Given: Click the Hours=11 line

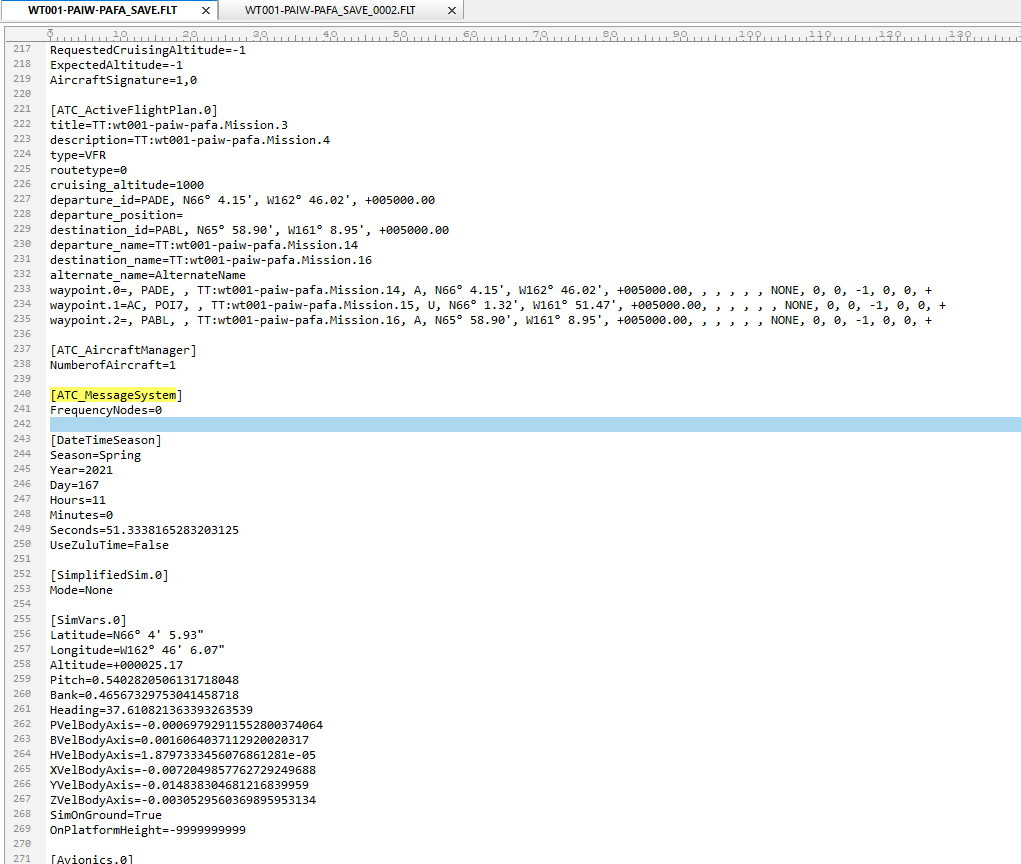Looking at the screenshot, I should [x=77, y=500].
